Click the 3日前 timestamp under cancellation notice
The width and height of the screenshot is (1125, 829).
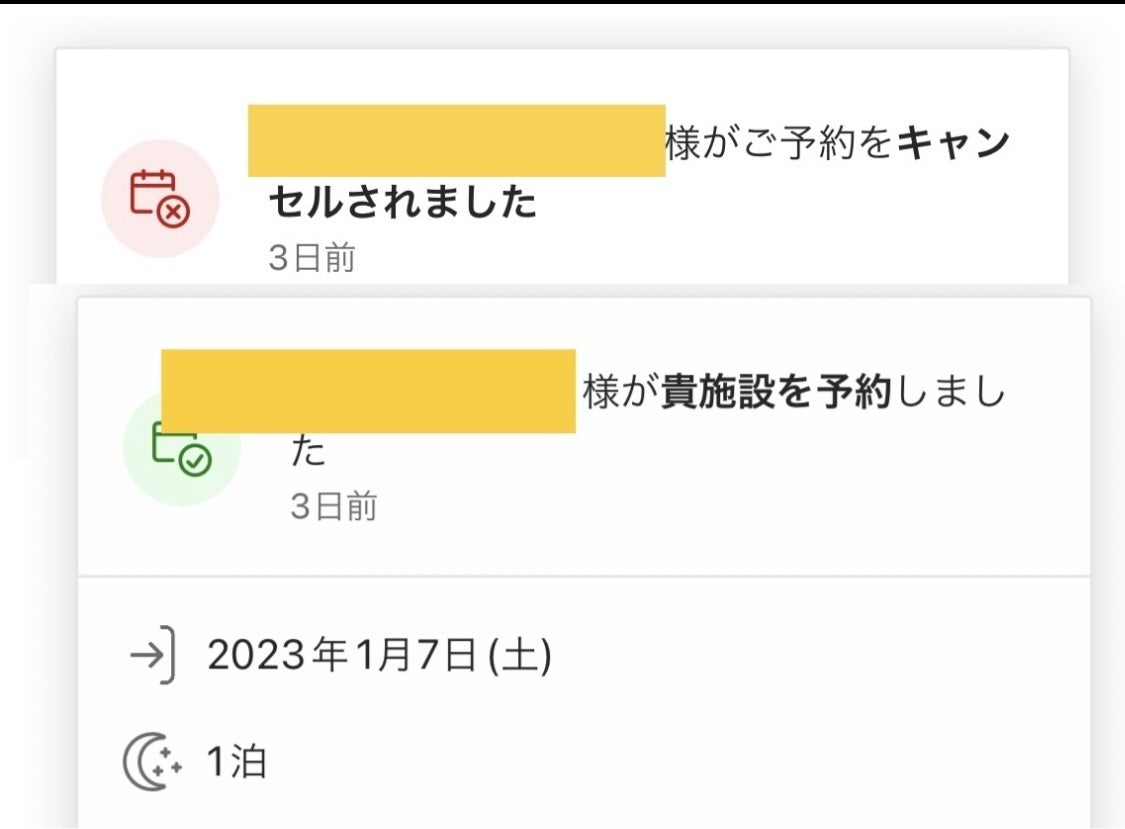(312, 259)
